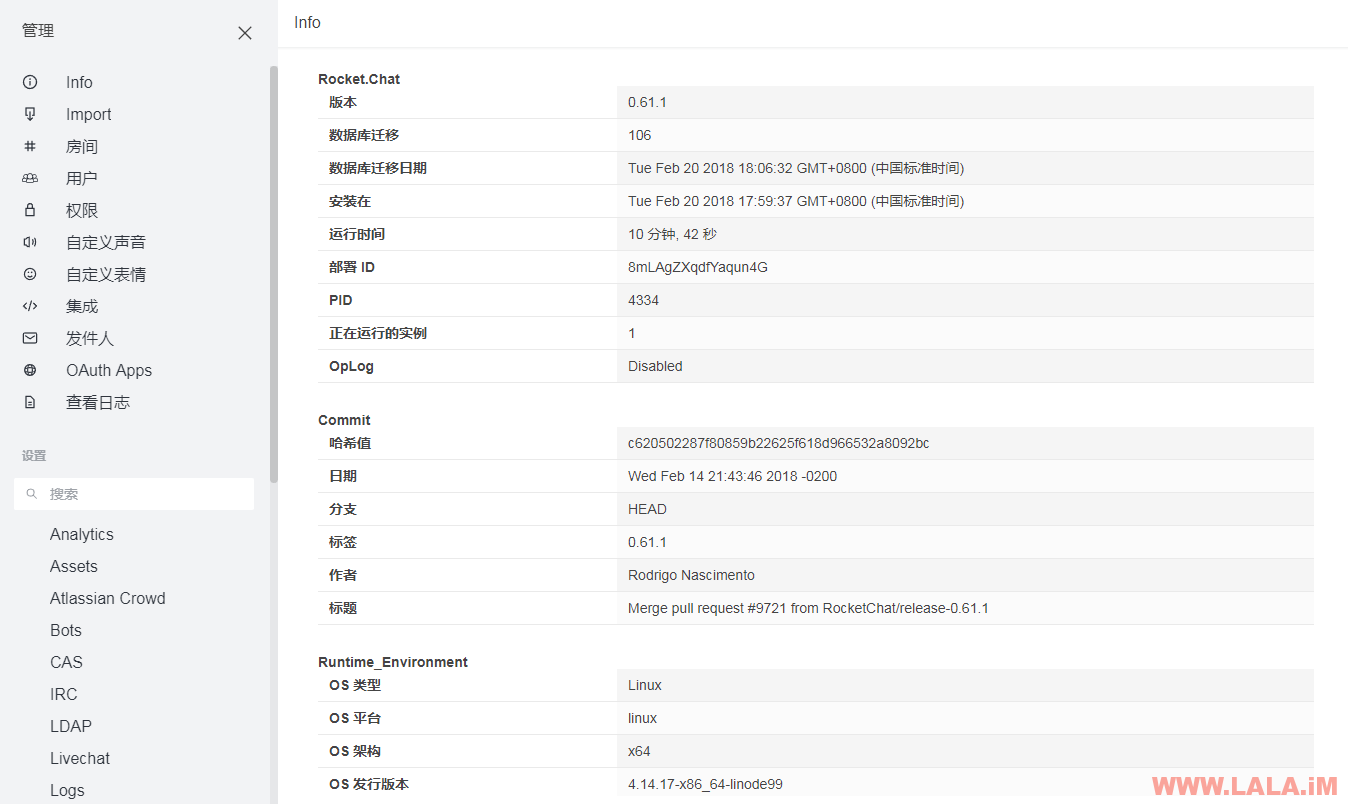Click the users icon beside 用户
This screenshot has width=1348, height=804.
30,178
